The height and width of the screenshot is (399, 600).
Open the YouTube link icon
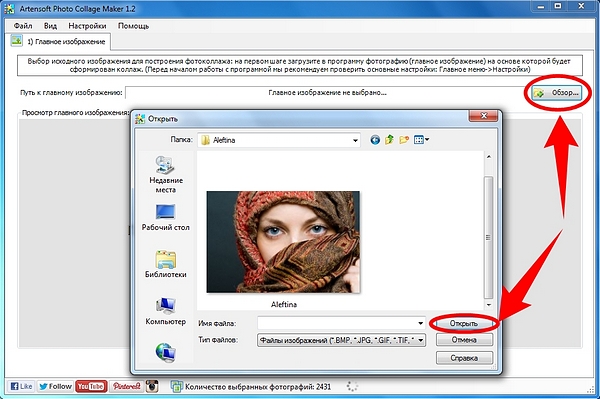[91, 386]
